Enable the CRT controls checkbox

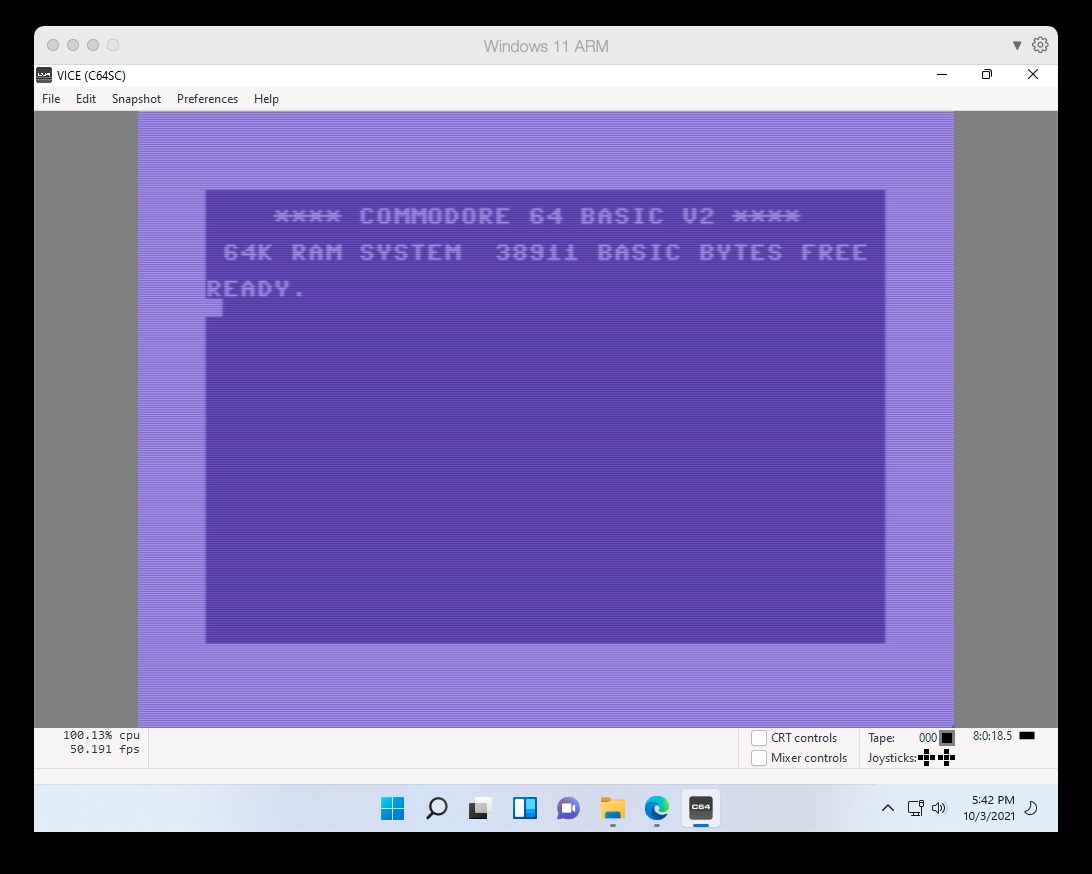[x=759, y=738]
